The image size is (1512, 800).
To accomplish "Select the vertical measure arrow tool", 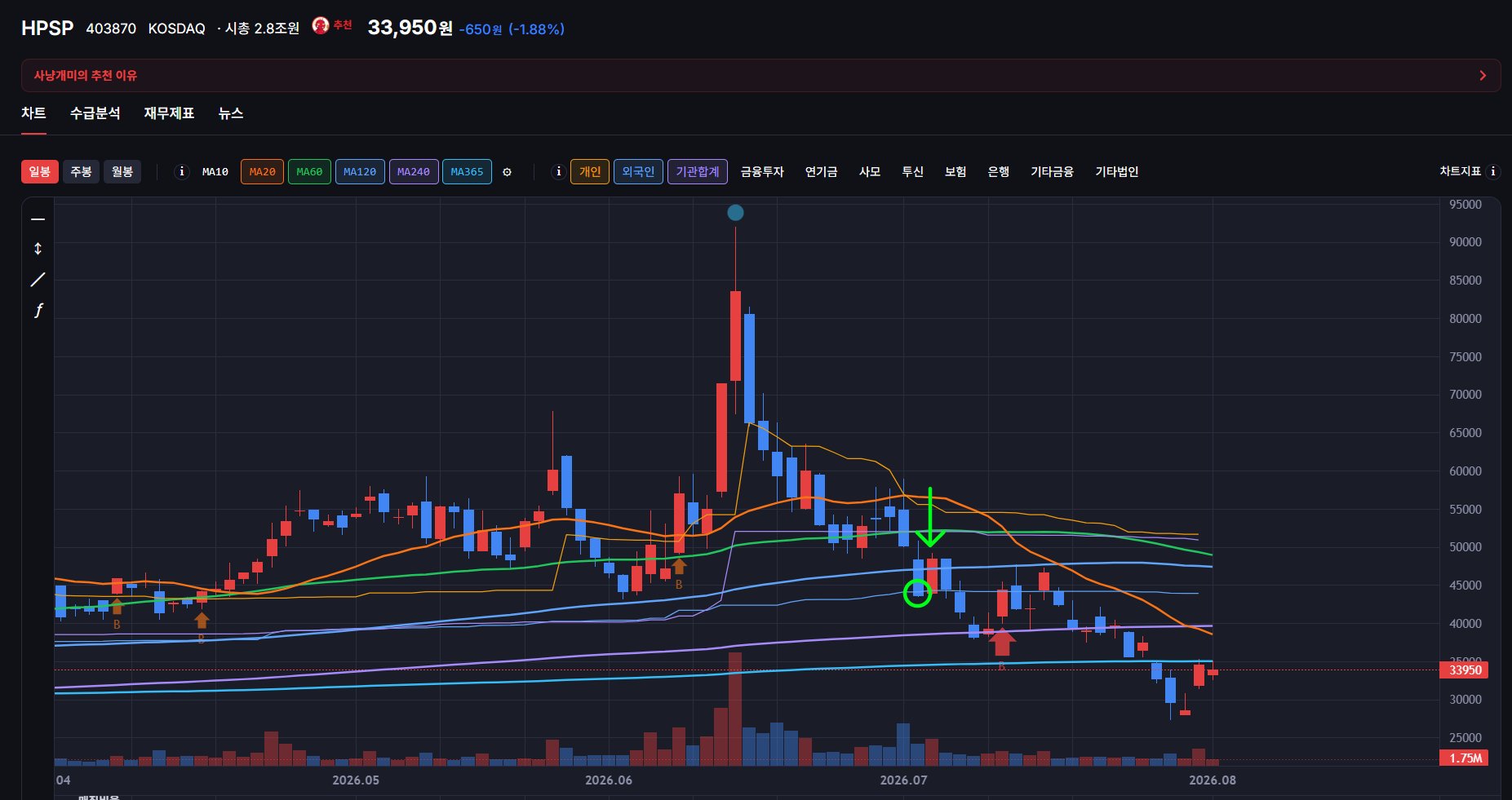I will click(x=38, y=249).
